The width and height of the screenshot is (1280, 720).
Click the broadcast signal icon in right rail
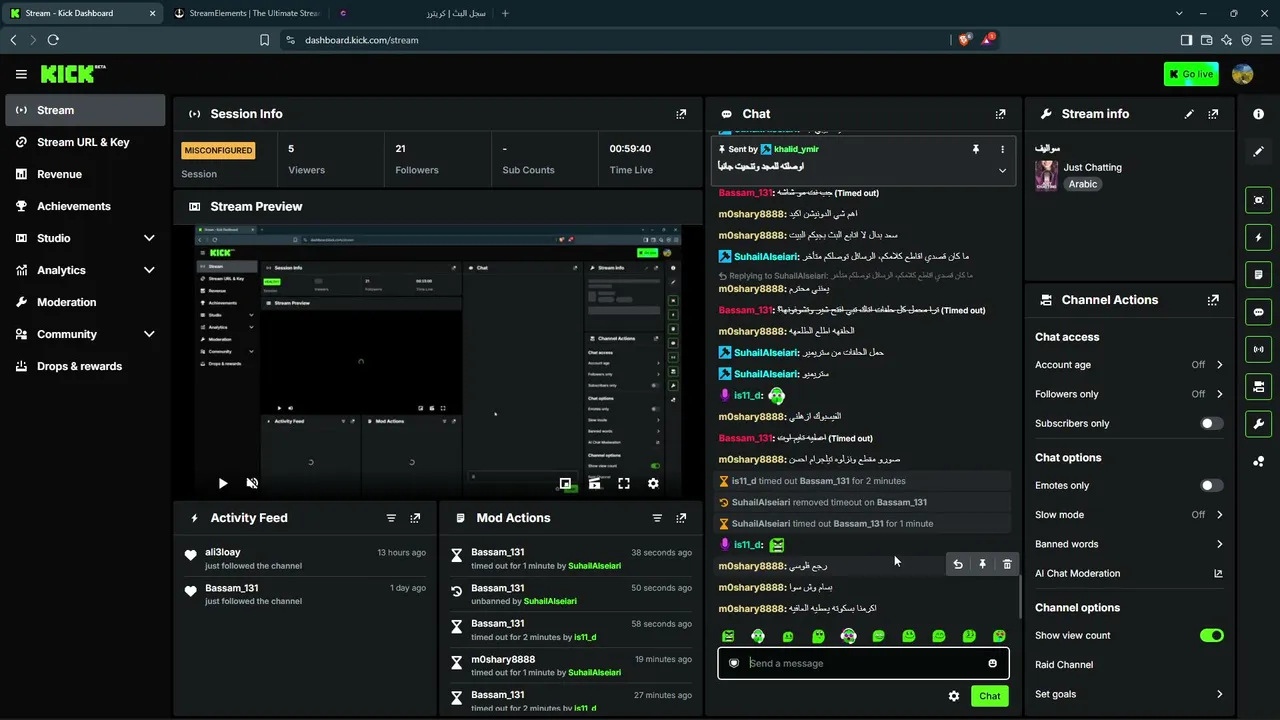click(x=1258, y=349)
